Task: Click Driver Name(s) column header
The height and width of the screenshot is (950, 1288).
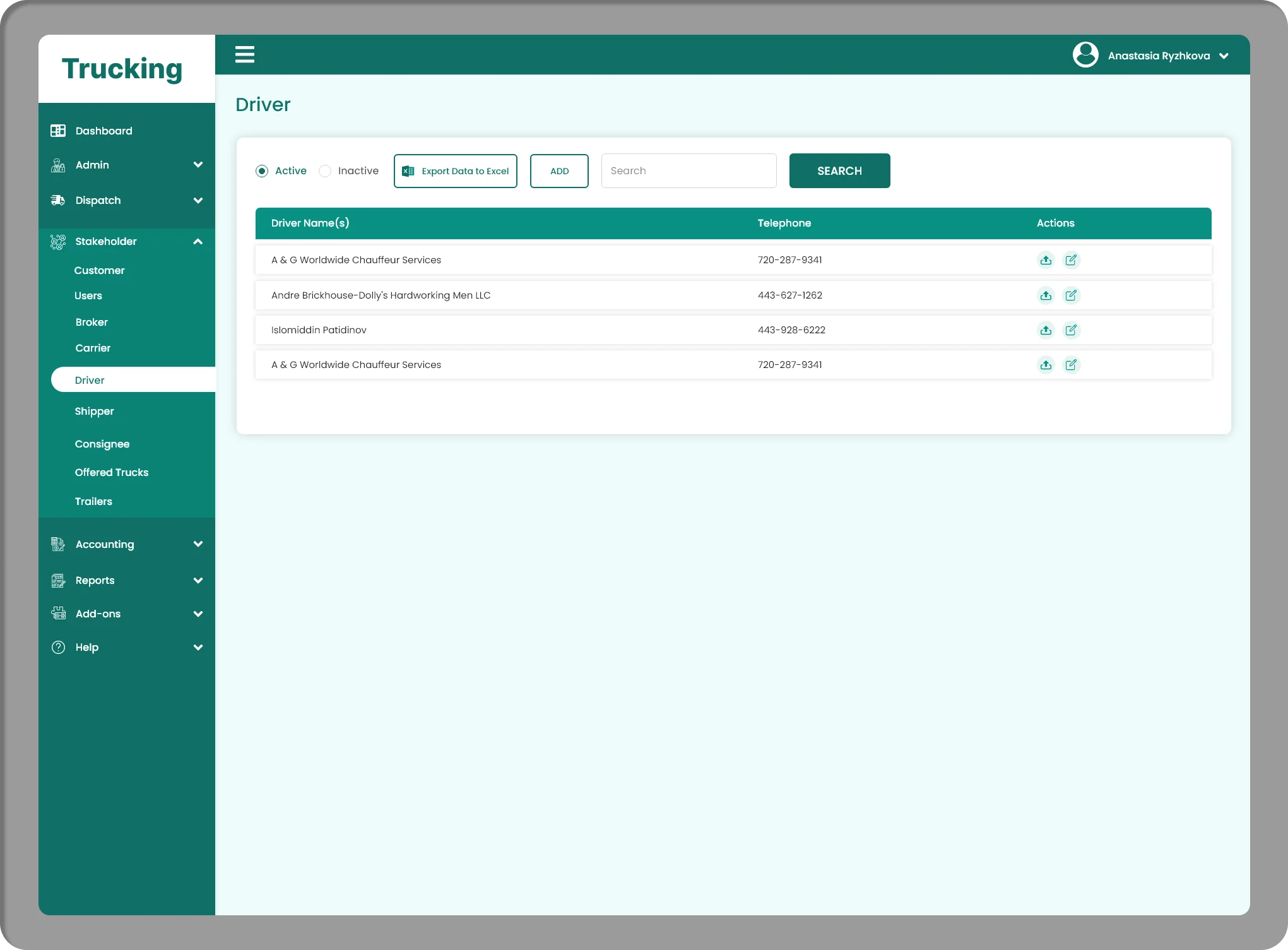Action: click(310, 223)
